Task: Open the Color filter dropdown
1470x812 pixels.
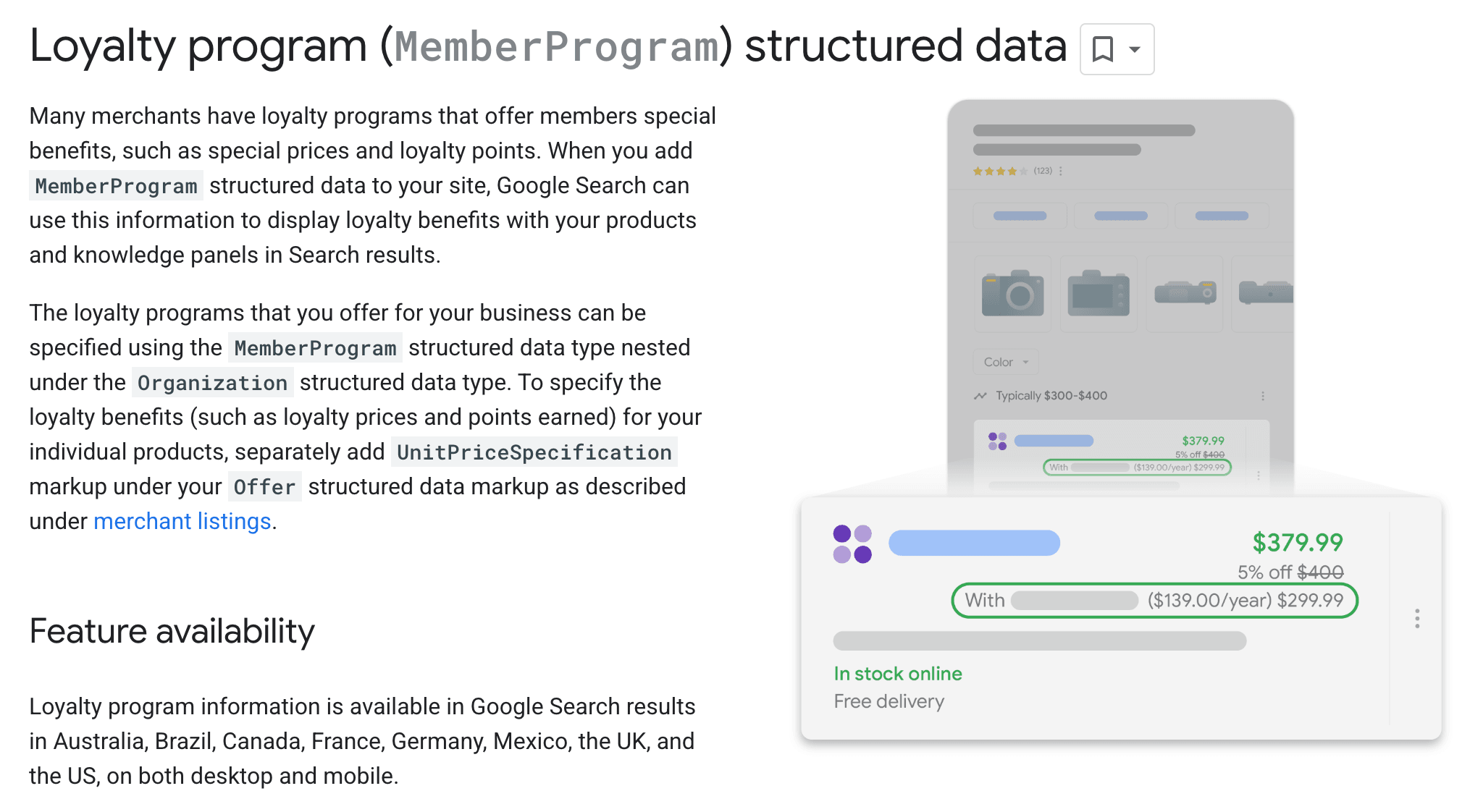Action: (x=1005, y=362)
